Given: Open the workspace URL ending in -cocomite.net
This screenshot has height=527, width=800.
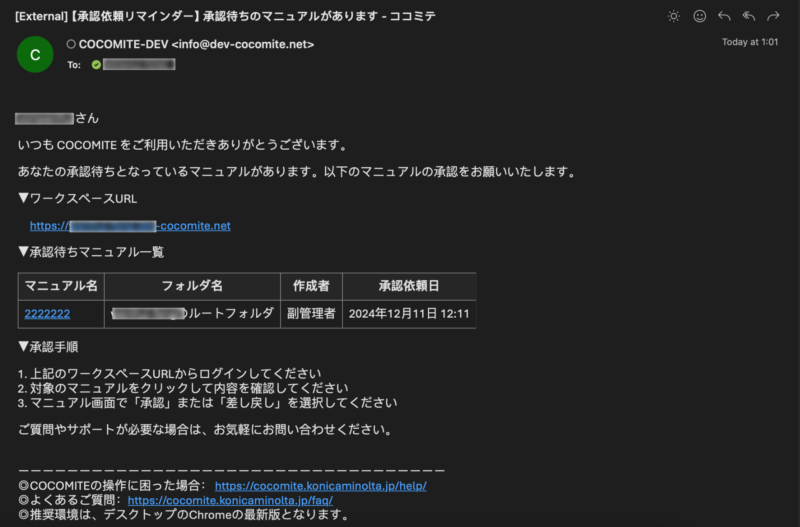Looking at the screenshot, I should coord(130,226).
